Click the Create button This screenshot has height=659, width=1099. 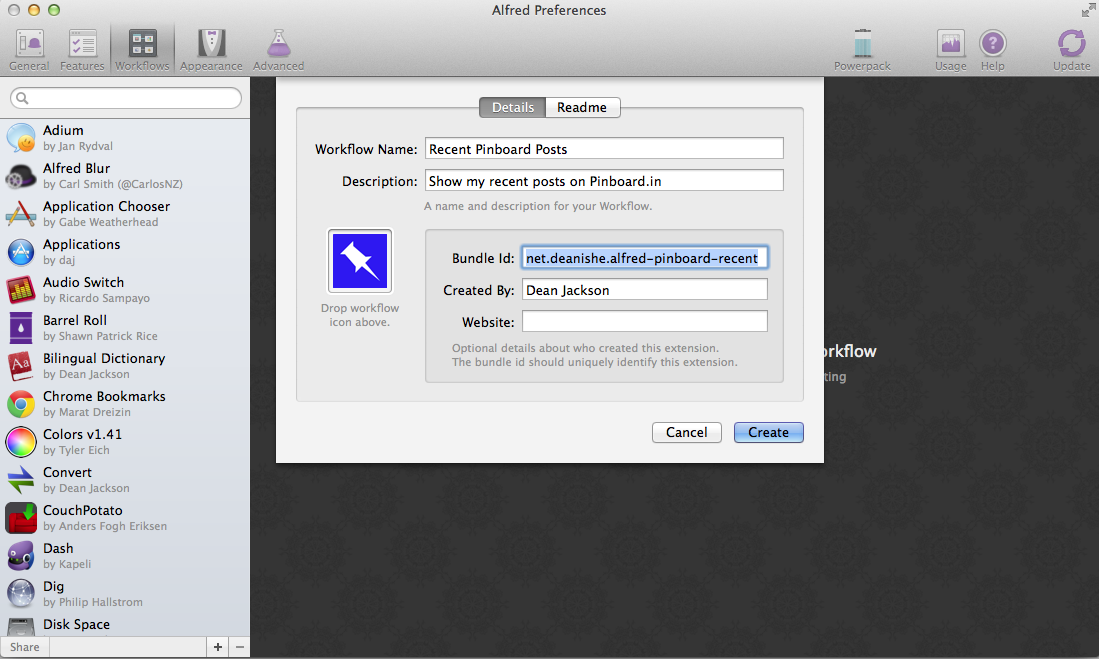pos(768,433)
